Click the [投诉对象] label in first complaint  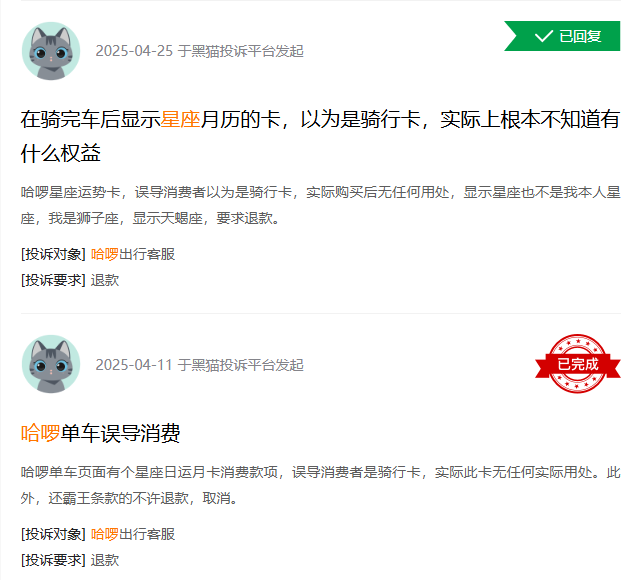tap(53, 254)
